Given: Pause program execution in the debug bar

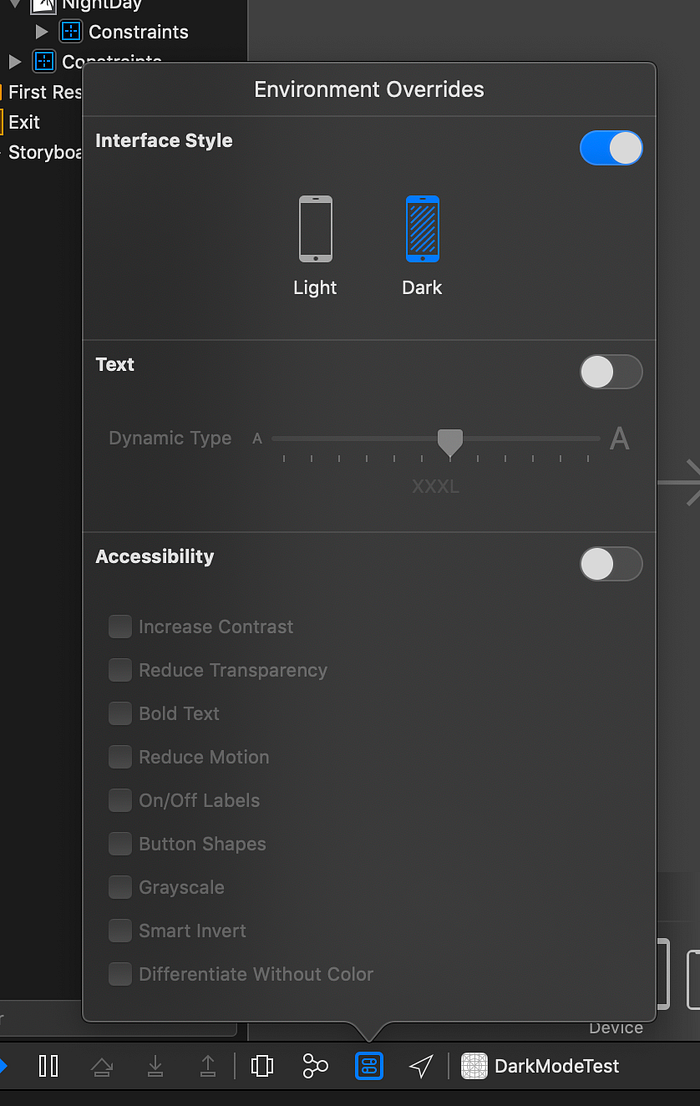Looking at the screenshot, I should [x=48, y=1066].
